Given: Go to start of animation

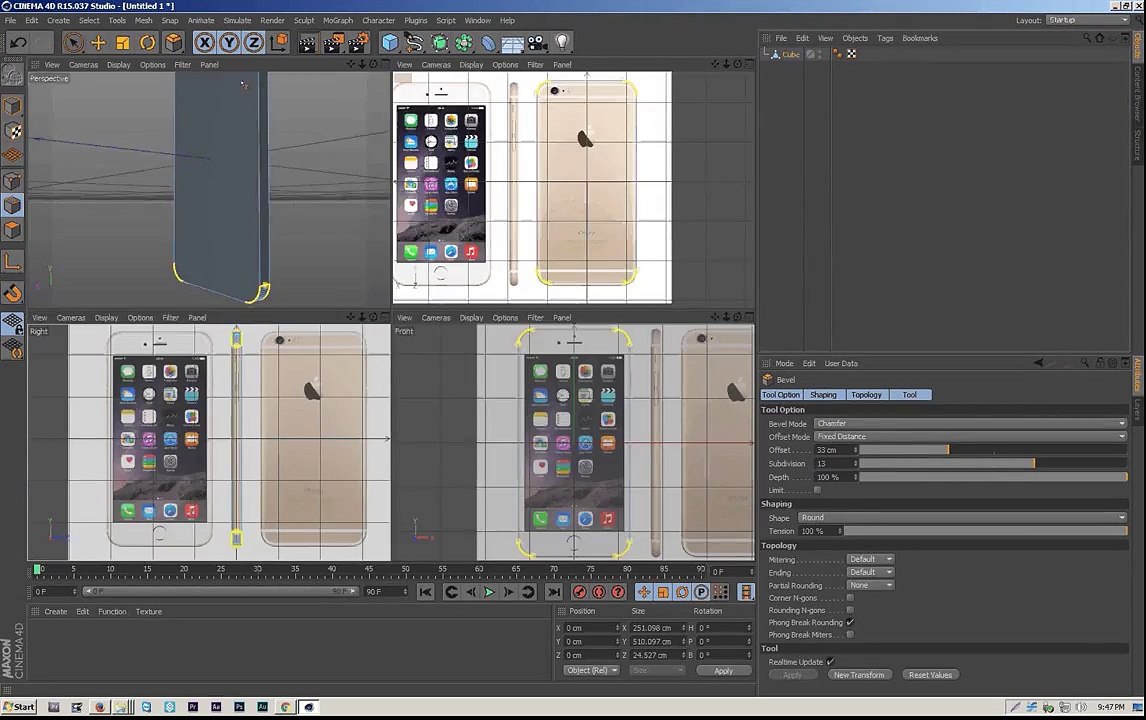Looking at the screenshot, I should point(425,592).
